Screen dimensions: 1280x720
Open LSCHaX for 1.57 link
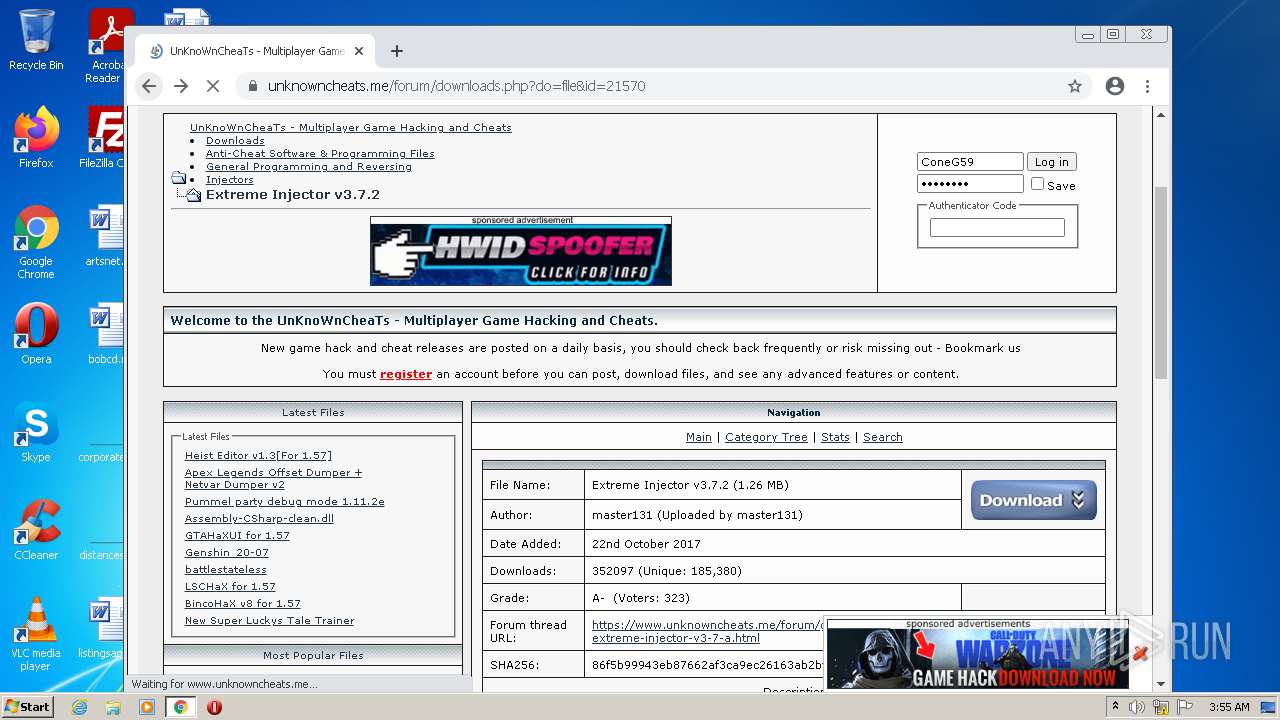(x=230, y=586)
